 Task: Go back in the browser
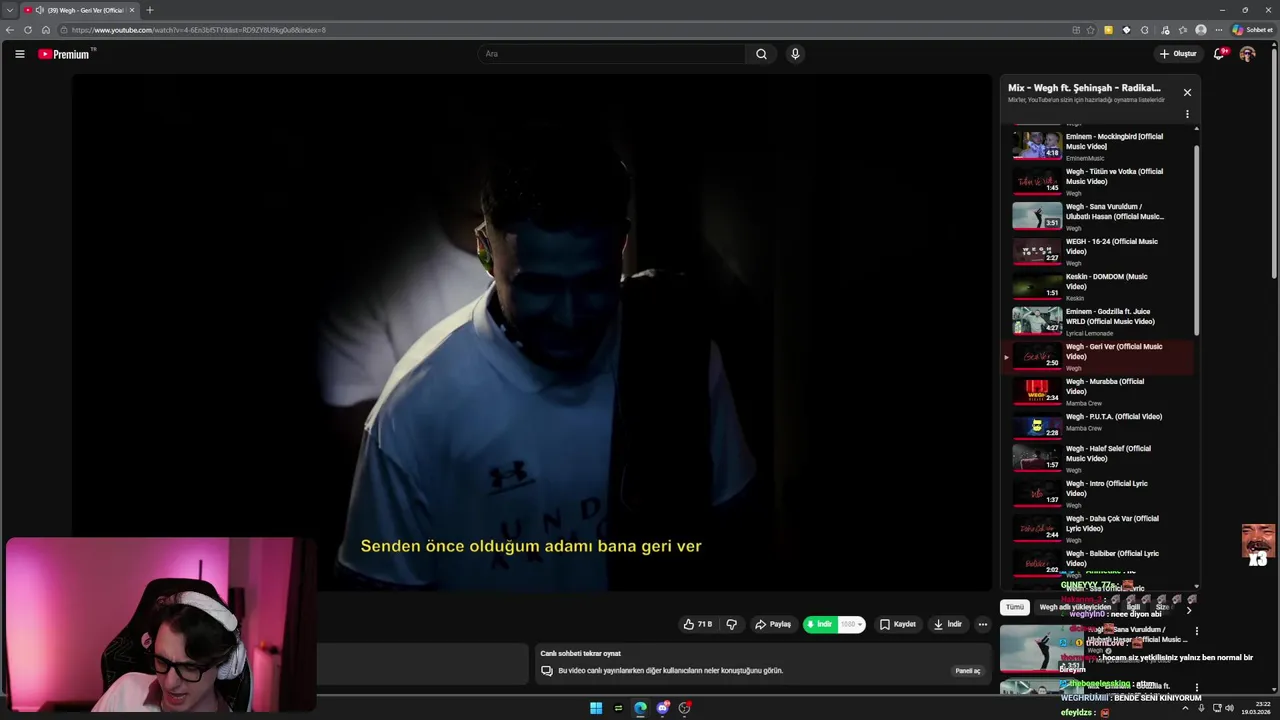point(10,30)
